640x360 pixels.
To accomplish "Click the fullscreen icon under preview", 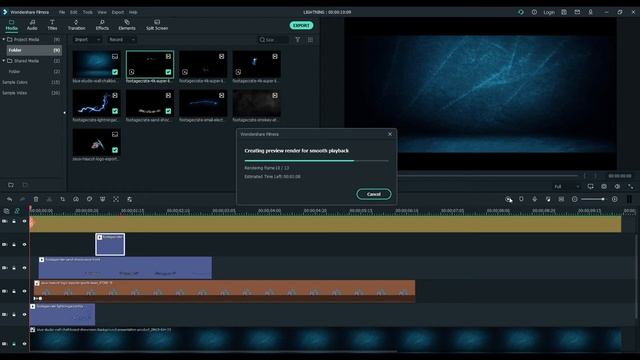I will click(x=631, y=187).
